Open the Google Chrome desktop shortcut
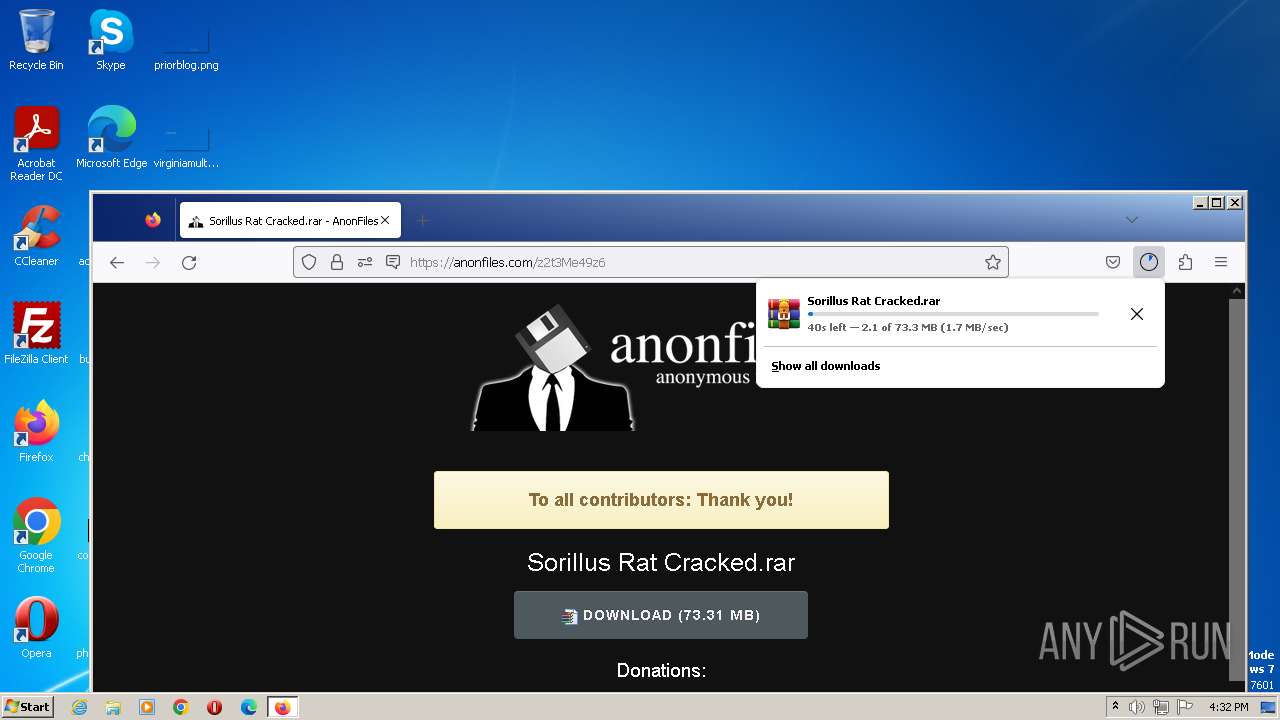 pyautogui.click(x=36, y=536)
